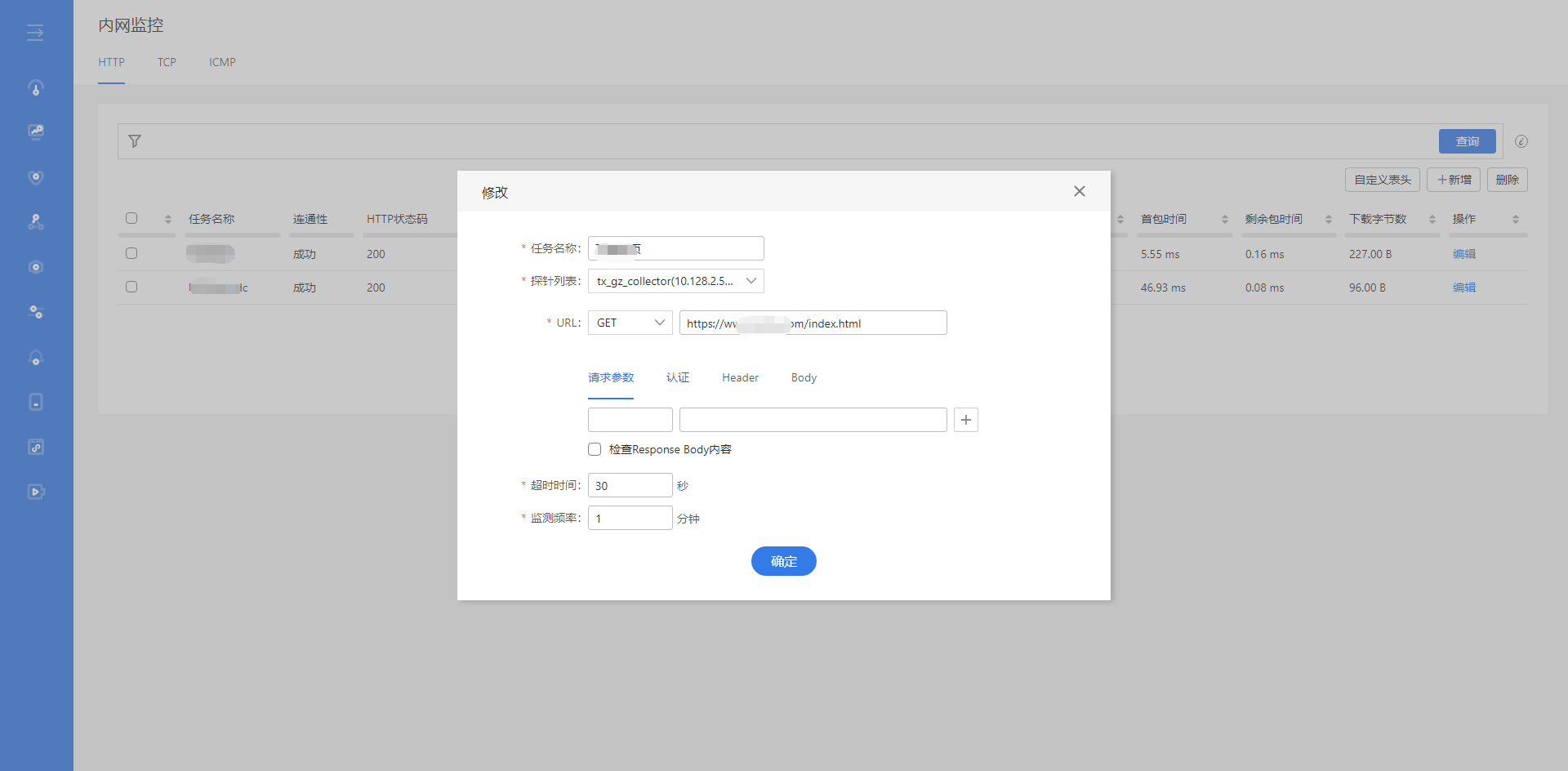
Task: Click the 任务名称 column header
Action: pyautogui.click(x=212, y=219)
